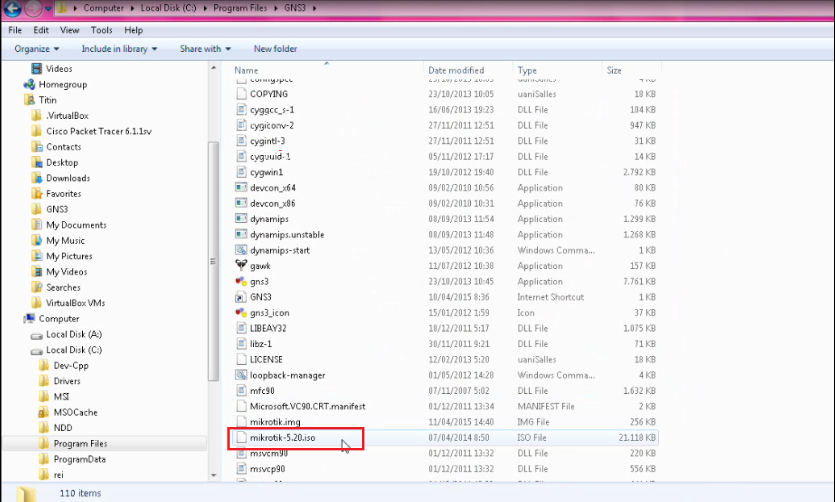Select the Titin user folder icon
Screen dimensions: 835x502
[29, 100]
